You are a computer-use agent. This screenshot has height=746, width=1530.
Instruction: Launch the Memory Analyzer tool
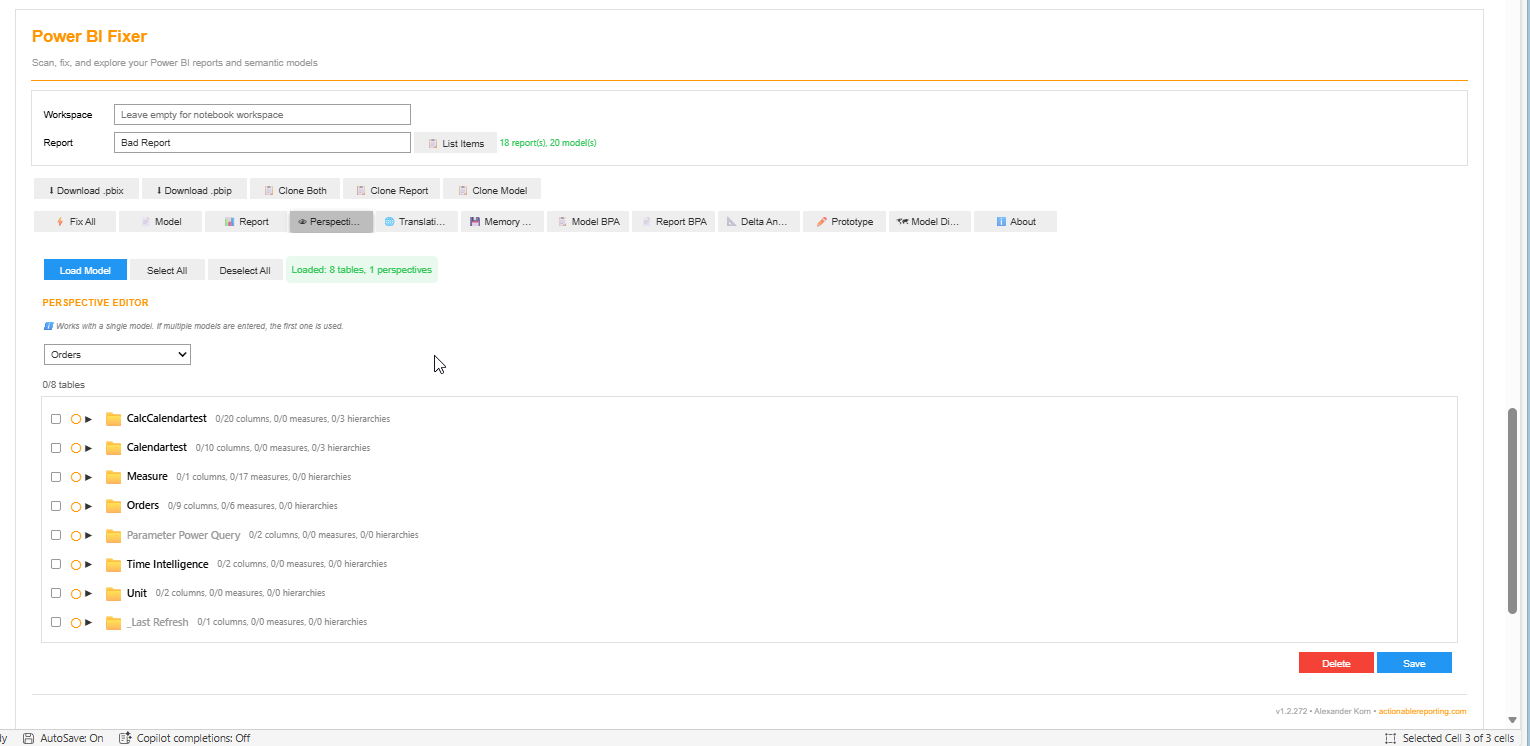coord(501,221)
